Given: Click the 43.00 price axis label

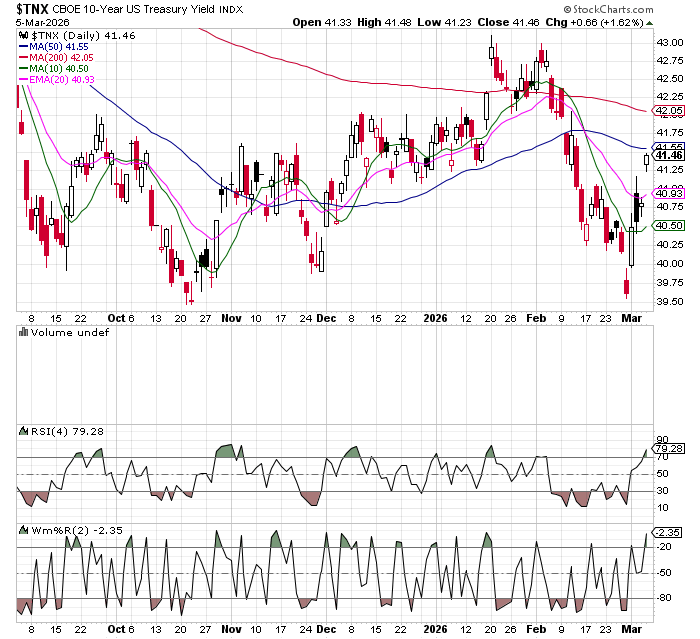Looking at the screenshot, I should (x=670, y=42).
